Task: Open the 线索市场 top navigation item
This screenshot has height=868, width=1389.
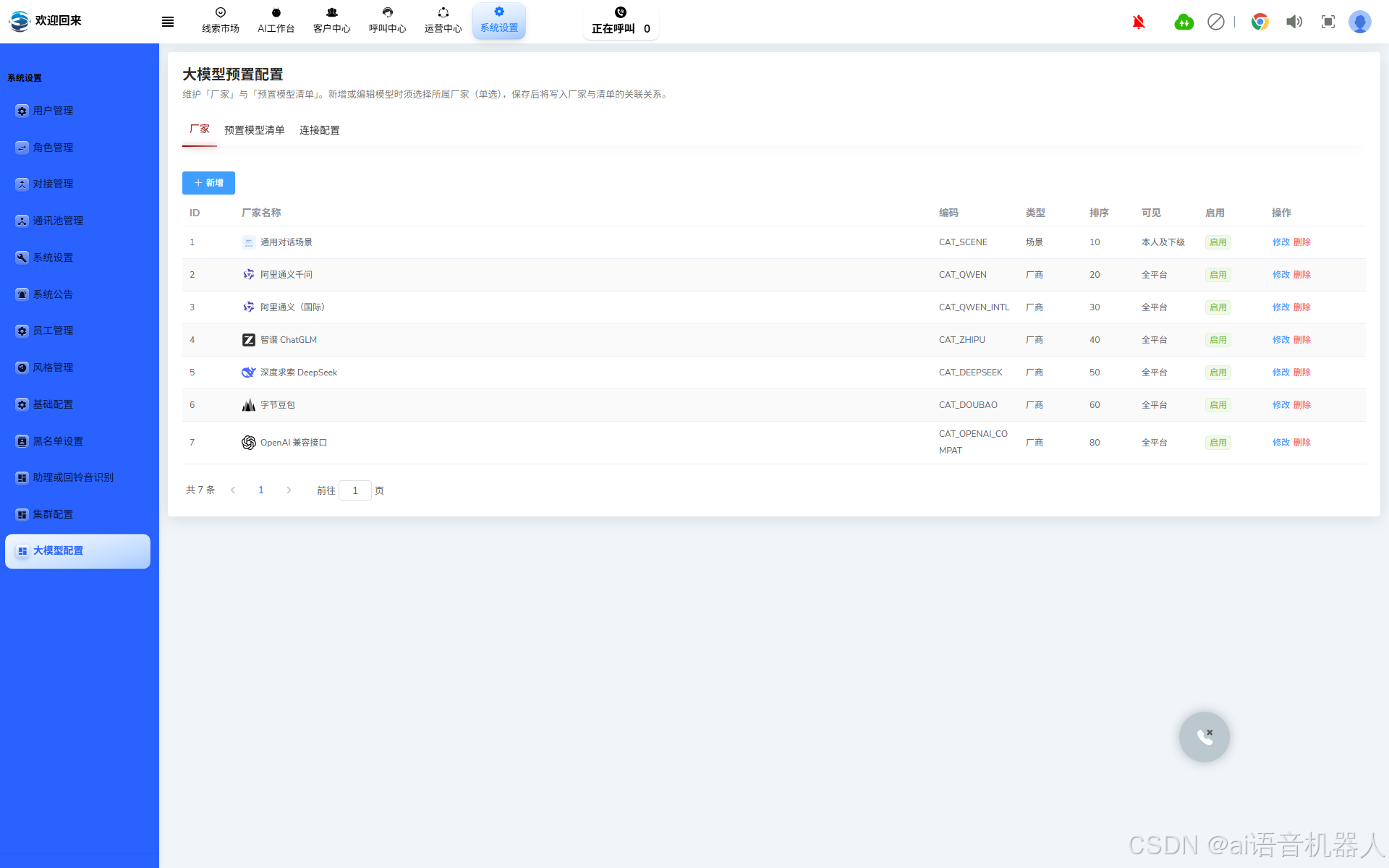Action: 221,20
